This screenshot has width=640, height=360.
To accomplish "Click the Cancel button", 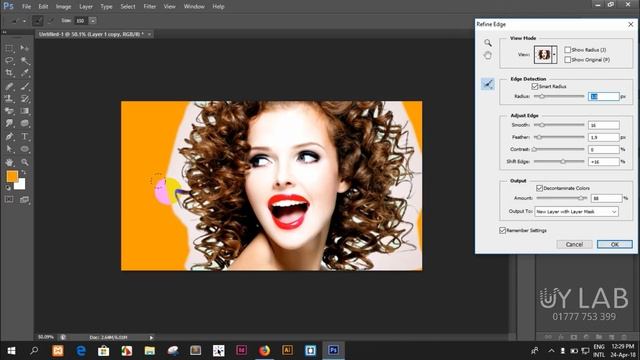I will (x=574, y=244).
